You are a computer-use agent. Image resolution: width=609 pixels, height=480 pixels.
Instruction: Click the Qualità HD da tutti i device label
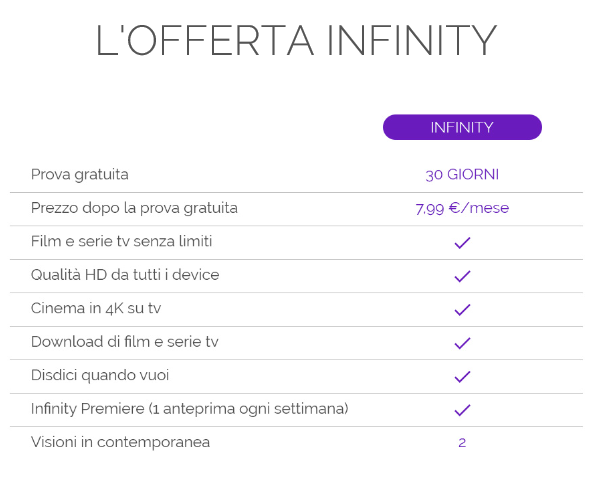tap(125, 275)
